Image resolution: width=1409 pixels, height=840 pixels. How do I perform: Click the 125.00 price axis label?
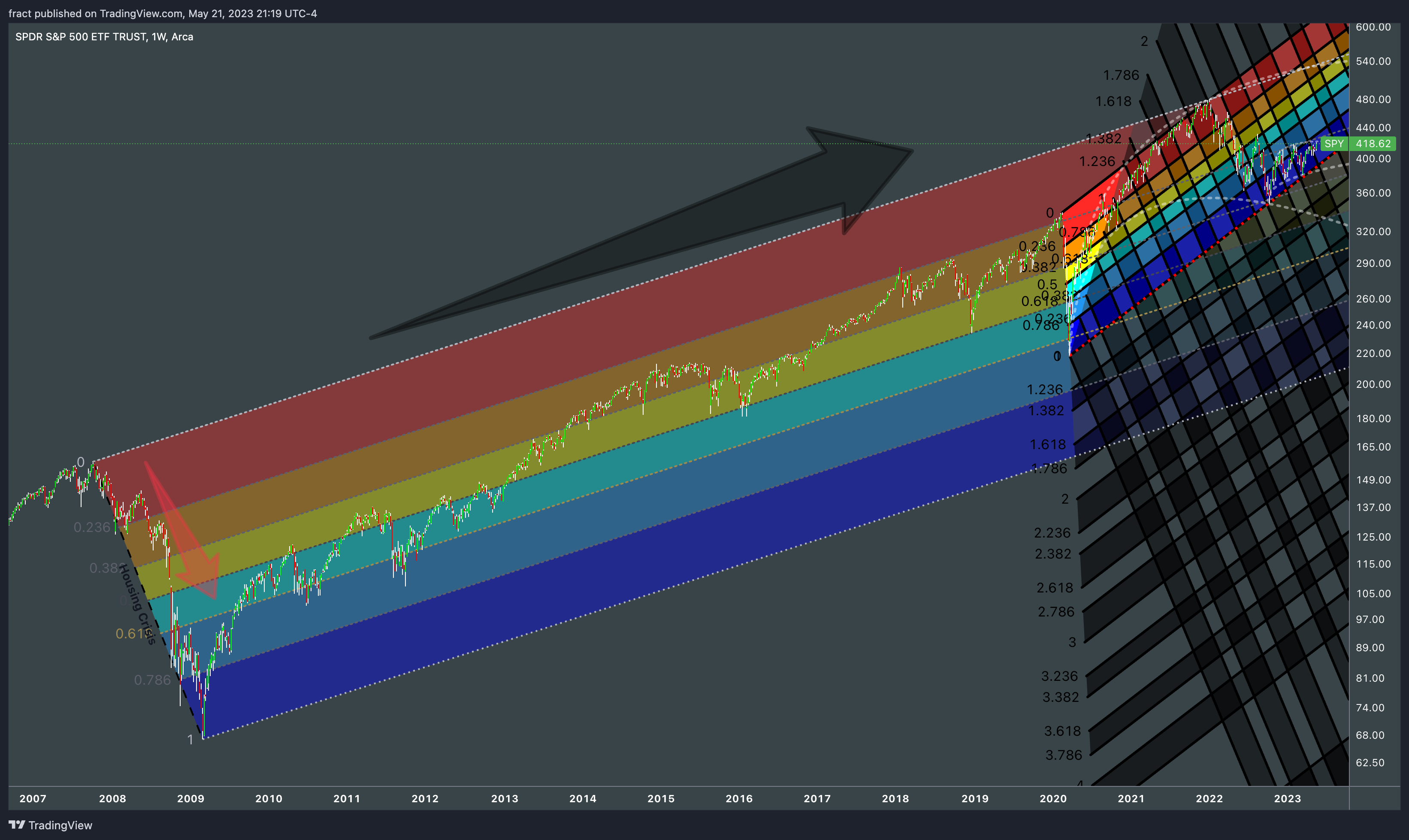click(x=1373, y=537)
